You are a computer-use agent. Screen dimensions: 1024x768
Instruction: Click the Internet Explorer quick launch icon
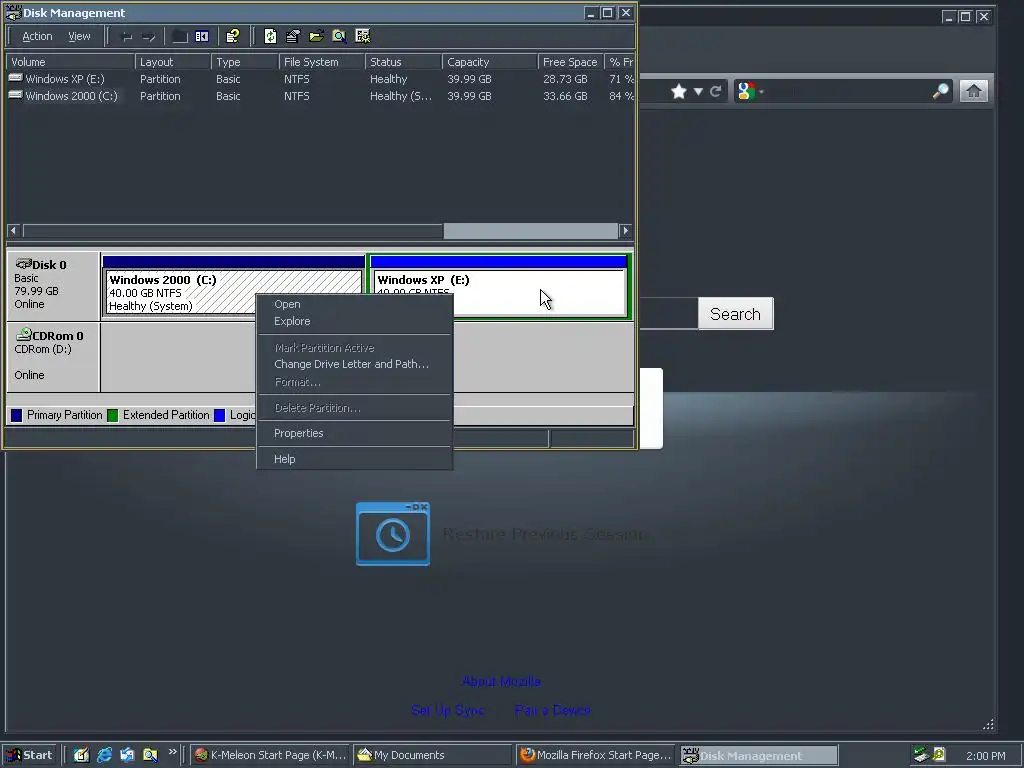[x=104, y=755]
